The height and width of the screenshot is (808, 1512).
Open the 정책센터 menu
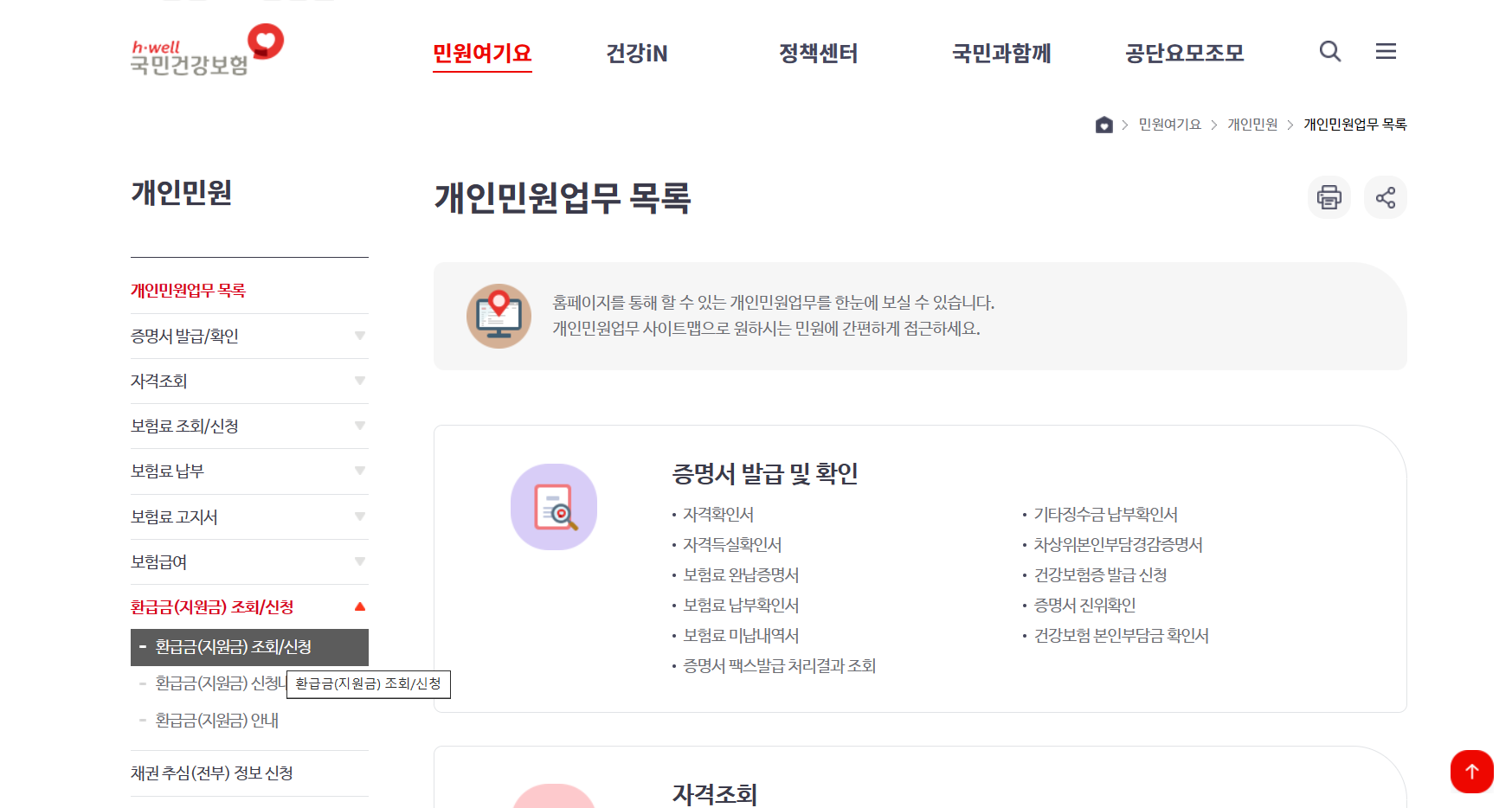pyautogui.click(x=819, y=54)
